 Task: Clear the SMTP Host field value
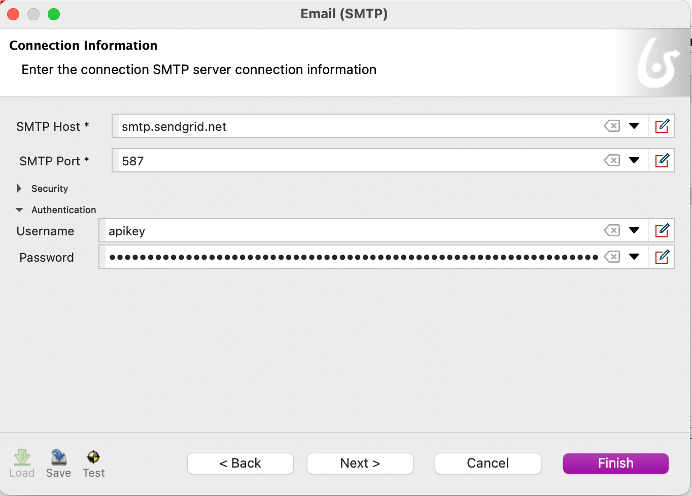click(612, 126)
